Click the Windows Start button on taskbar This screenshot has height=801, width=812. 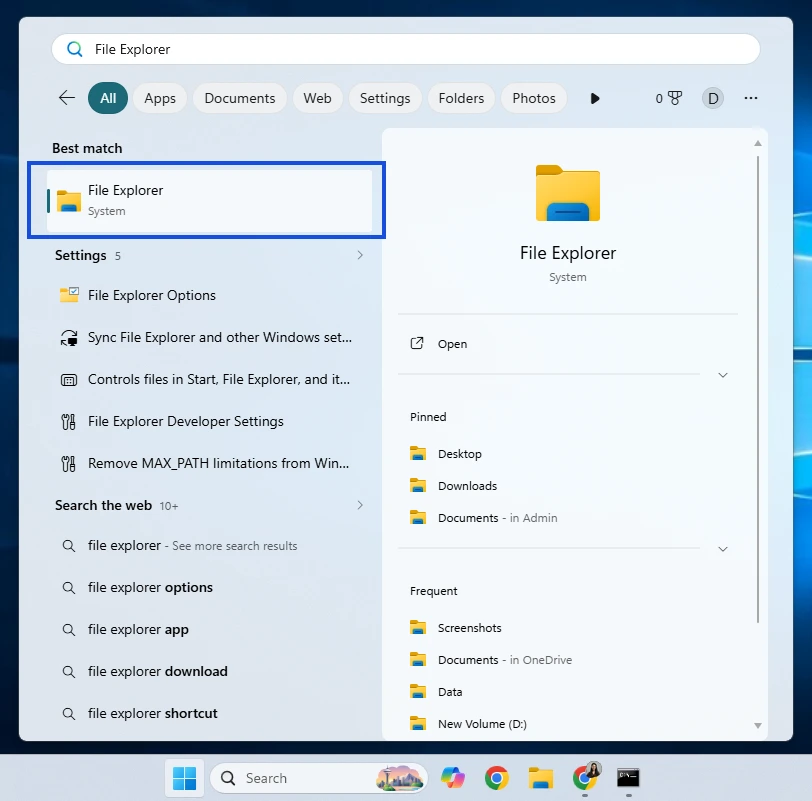point(184,778)
